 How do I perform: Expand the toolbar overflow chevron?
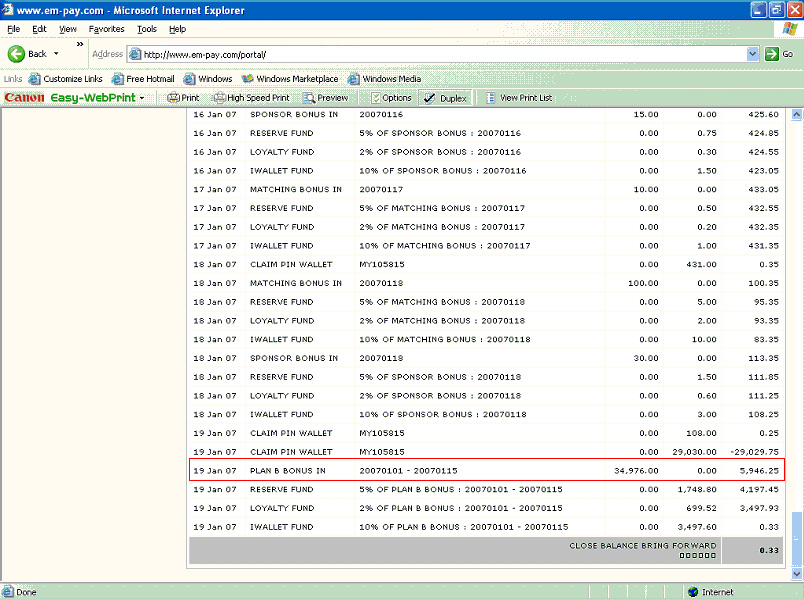[80, 45]
